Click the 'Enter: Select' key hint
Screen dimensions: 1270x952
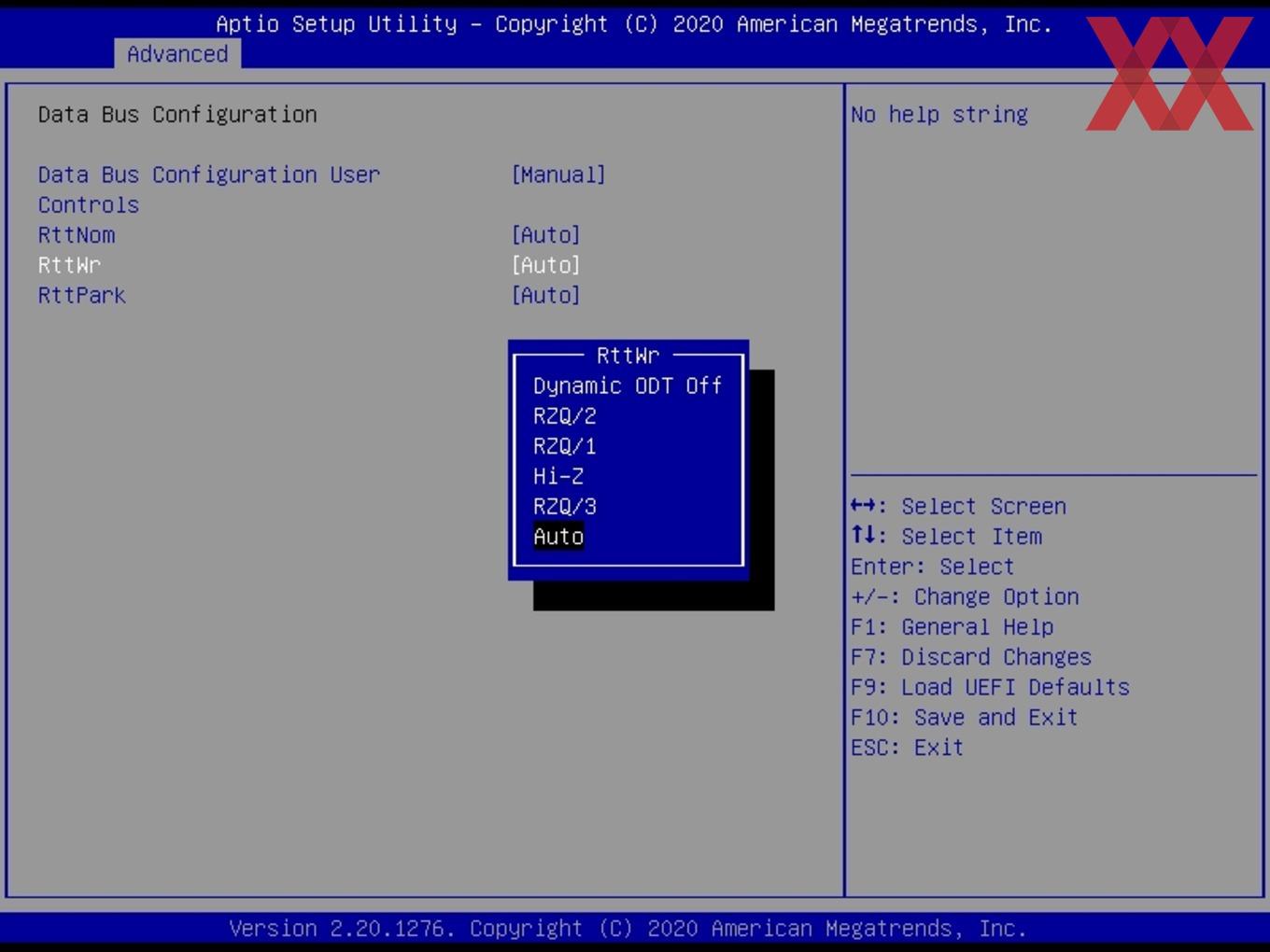(x=932, y=567)
